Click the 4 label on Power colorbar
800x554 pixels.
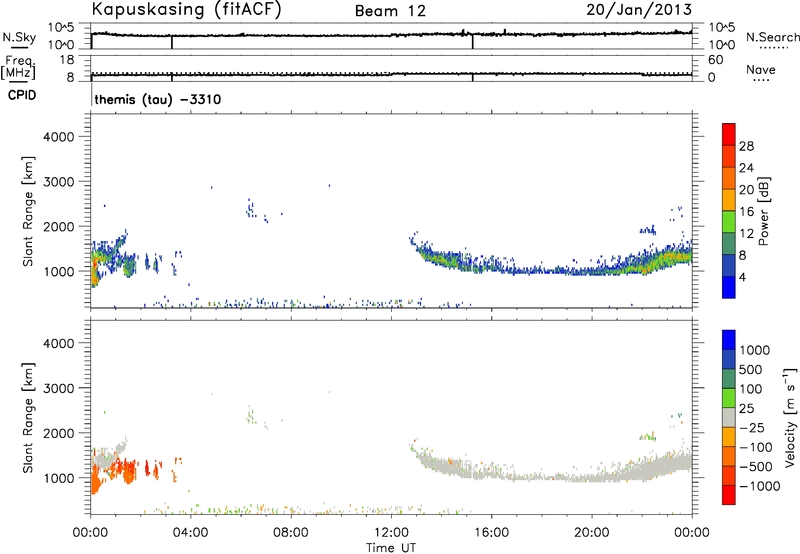coord(742,277)
